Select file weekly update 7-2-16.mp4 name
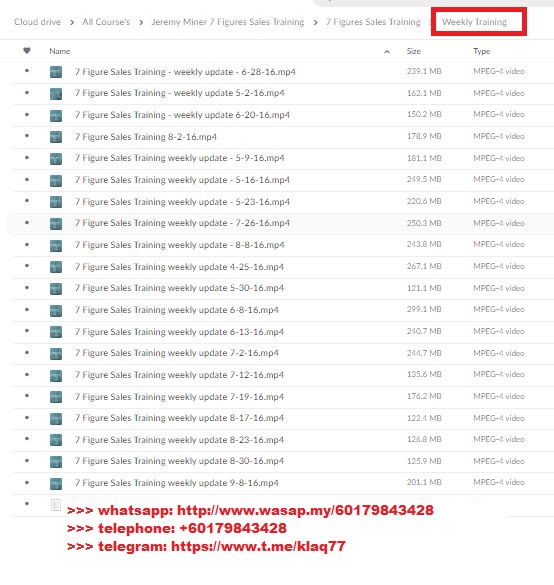 pyautogui.click(x=176, y=353)
